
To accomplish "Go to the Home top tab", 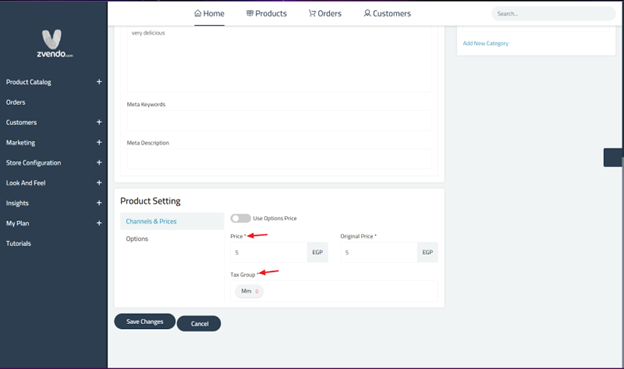I will coord(209,14).
